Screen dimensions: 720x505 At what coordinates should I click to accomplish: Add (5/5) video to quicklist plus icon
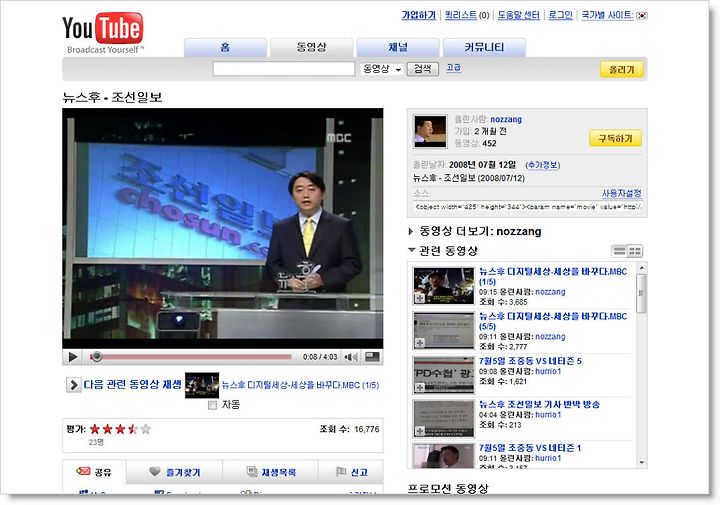pyautogui.click(x=420, y=342)
